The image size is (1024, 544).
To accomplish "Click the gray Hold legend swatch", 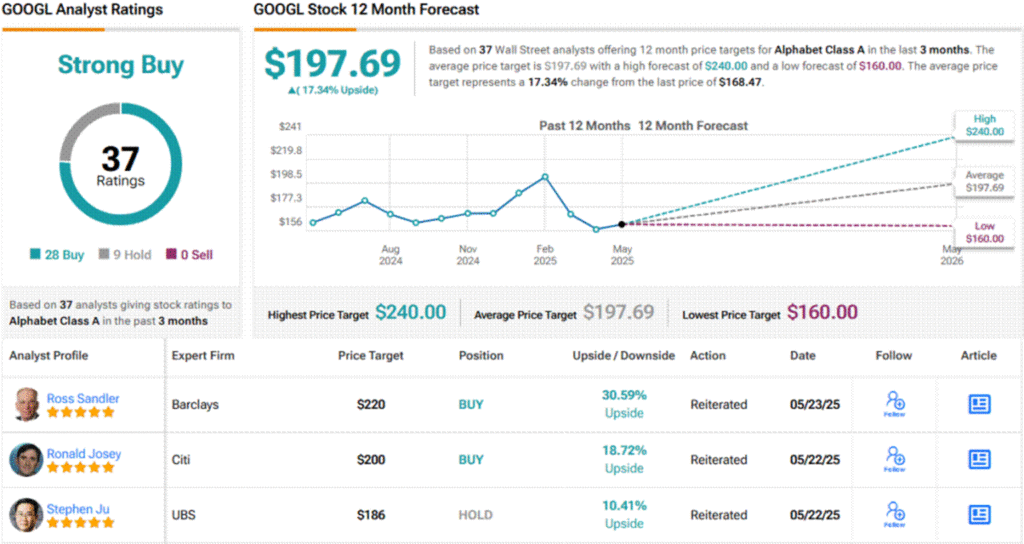I will [104, 255].
